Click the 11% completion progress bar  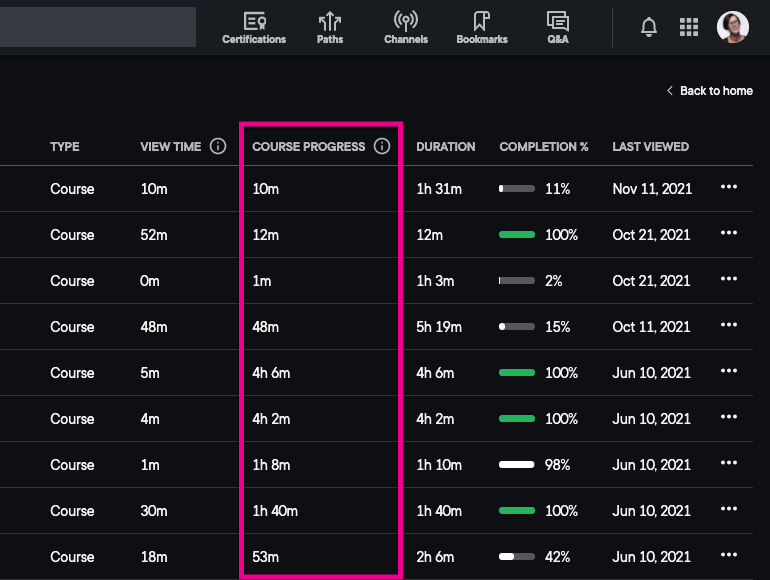coord(517,189)
